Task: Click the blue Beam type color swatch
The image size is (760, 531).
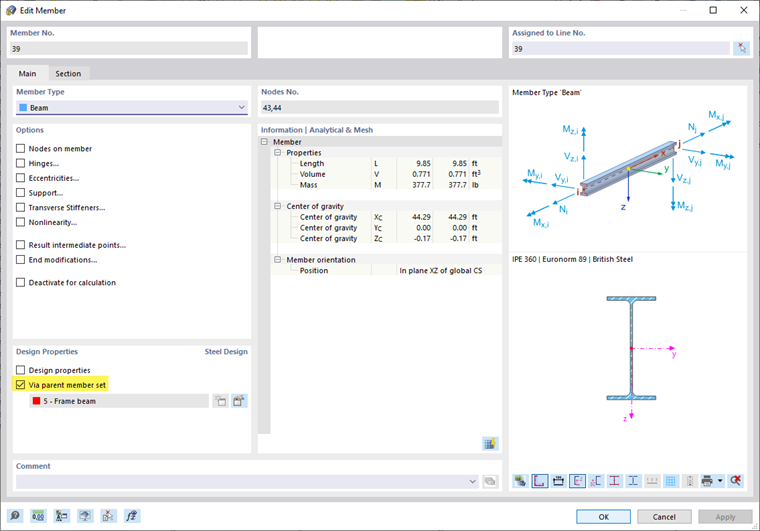Action: point(23,107)
